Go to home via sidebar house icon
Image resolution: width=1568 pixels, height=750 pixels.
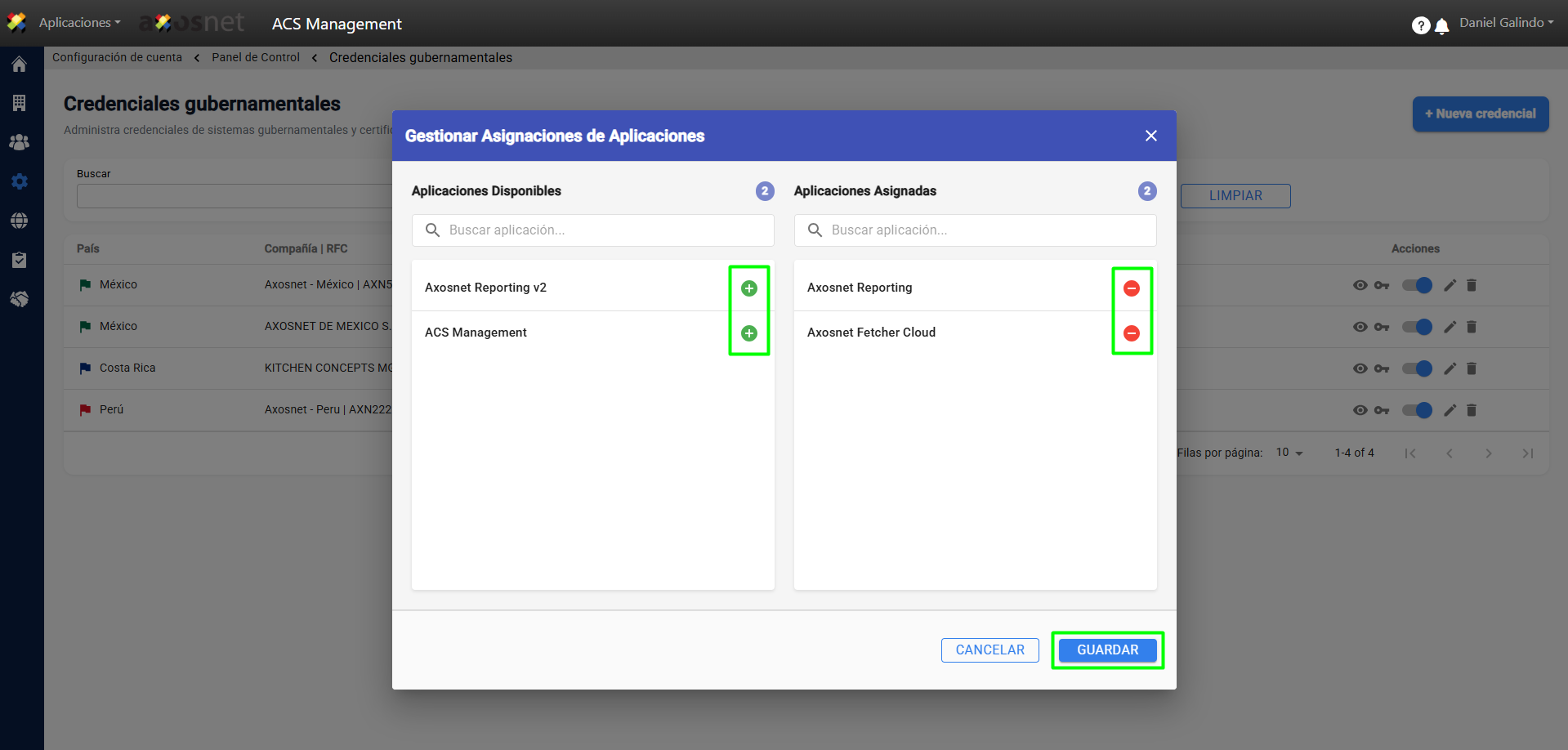pyautogui.click(x=20, y=65)
